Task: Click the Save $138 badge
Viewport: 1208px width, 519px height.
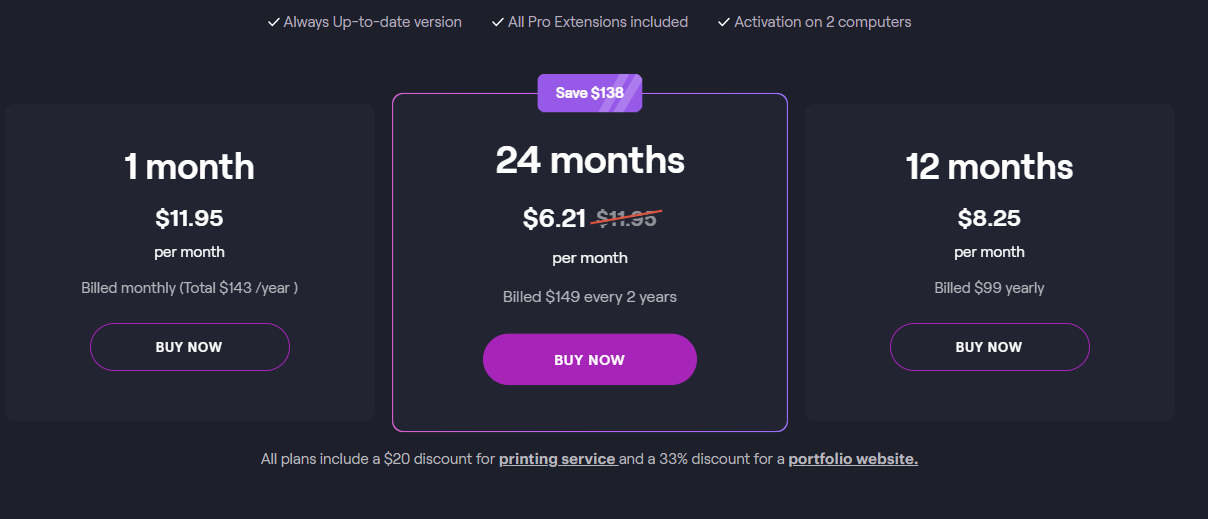Action: tap(590, 93)
